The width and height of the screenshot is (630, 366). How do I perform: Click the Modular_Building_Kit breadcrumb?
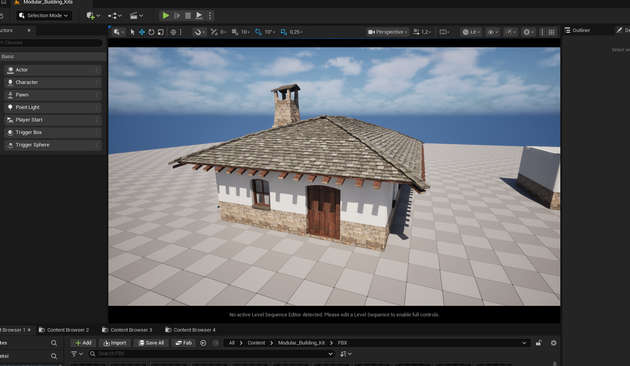pos(301,343)
